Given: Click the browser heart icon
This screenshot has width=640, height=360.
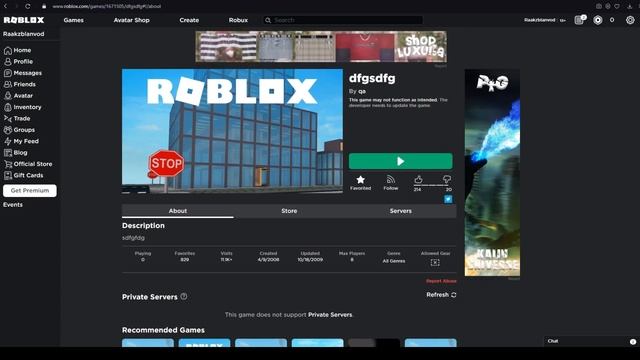Looking at the screenshot, I should [x=617, y=6].
